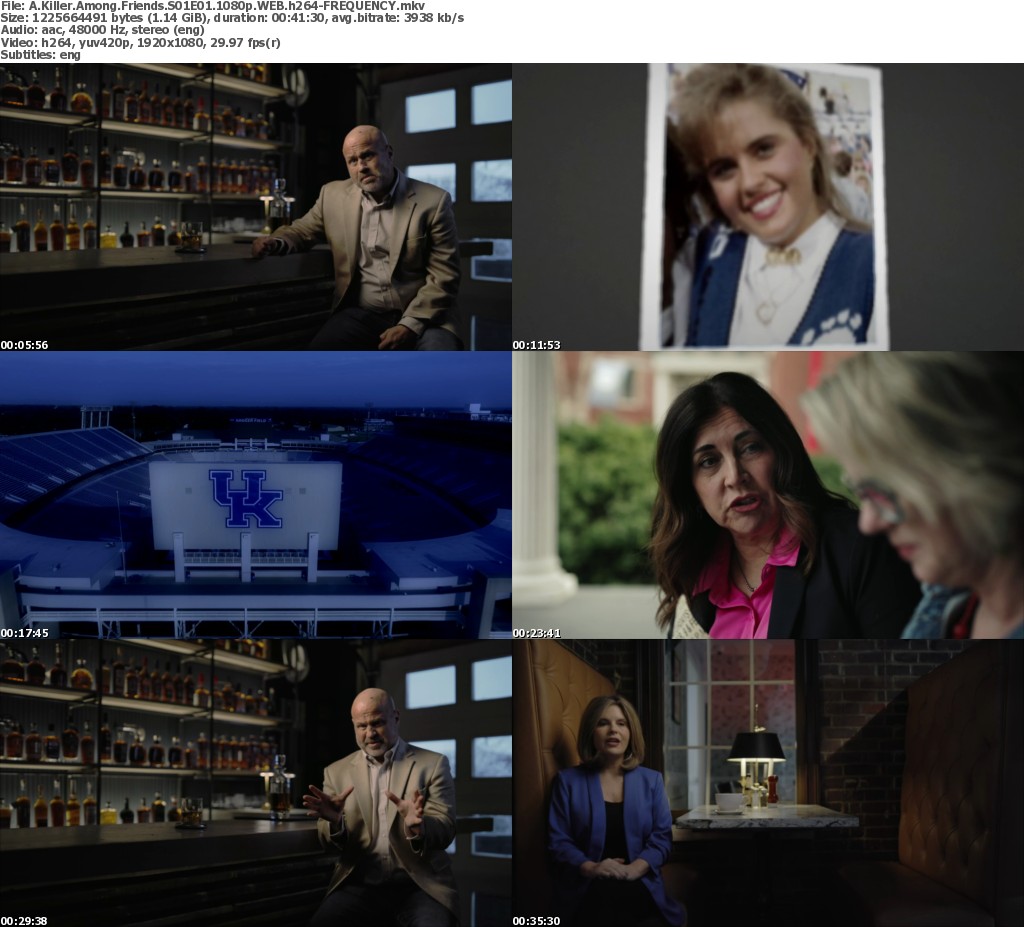Viewport: 1024px width, 927px height.
Task: Click the 'Video: h264, yuv420p' line
Action: pos(140,42)
